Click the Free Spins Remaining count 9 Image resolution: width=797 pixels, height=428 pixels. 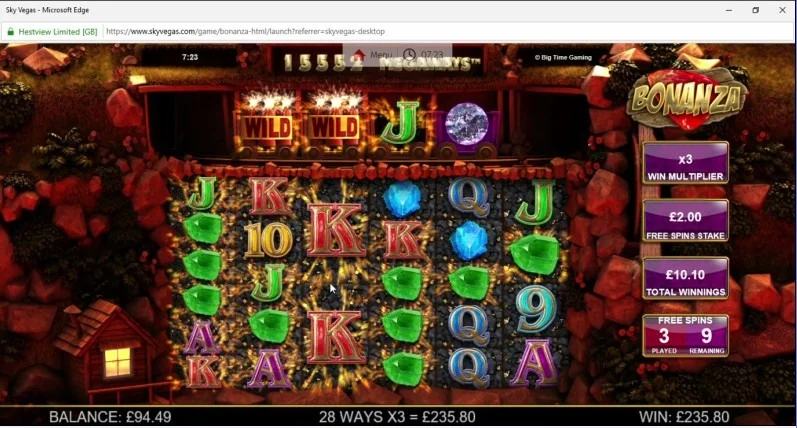click(x=707, y=336)
